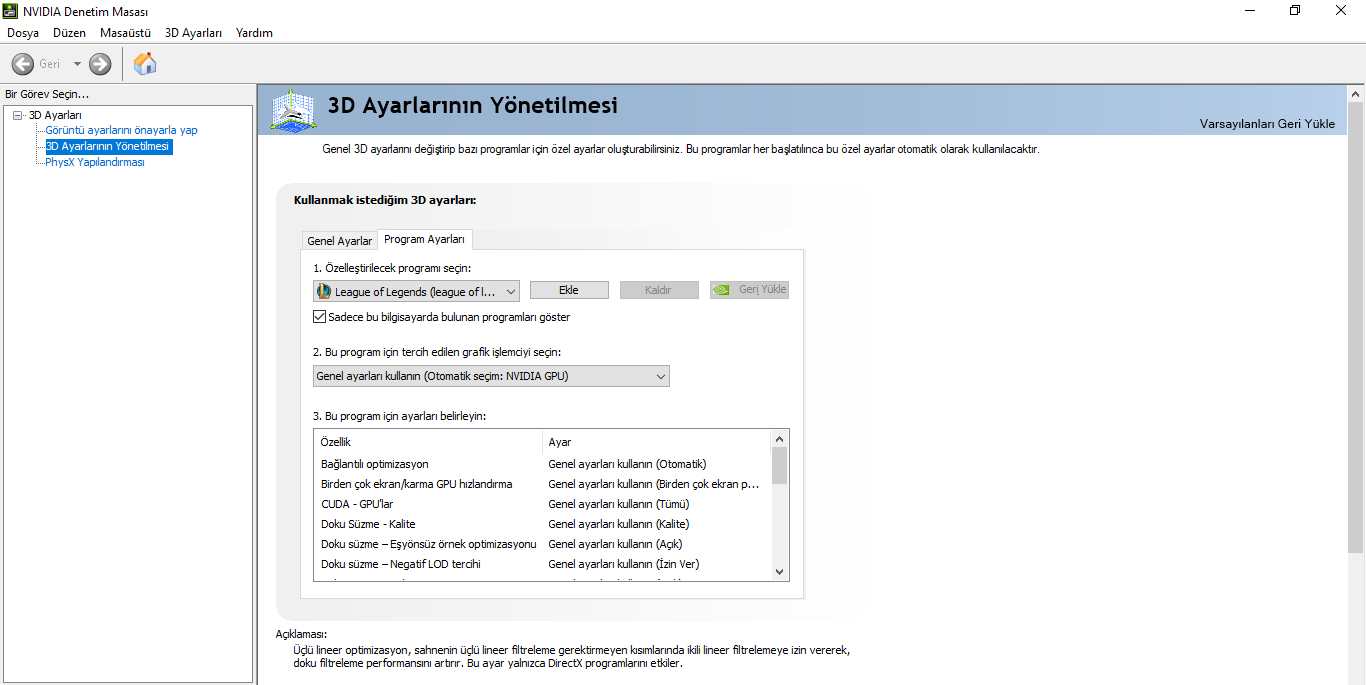This screenshot has height=685, width=1366.
Task: Open the 3D Ayarları menu
Action: click(x=193, y=33)
